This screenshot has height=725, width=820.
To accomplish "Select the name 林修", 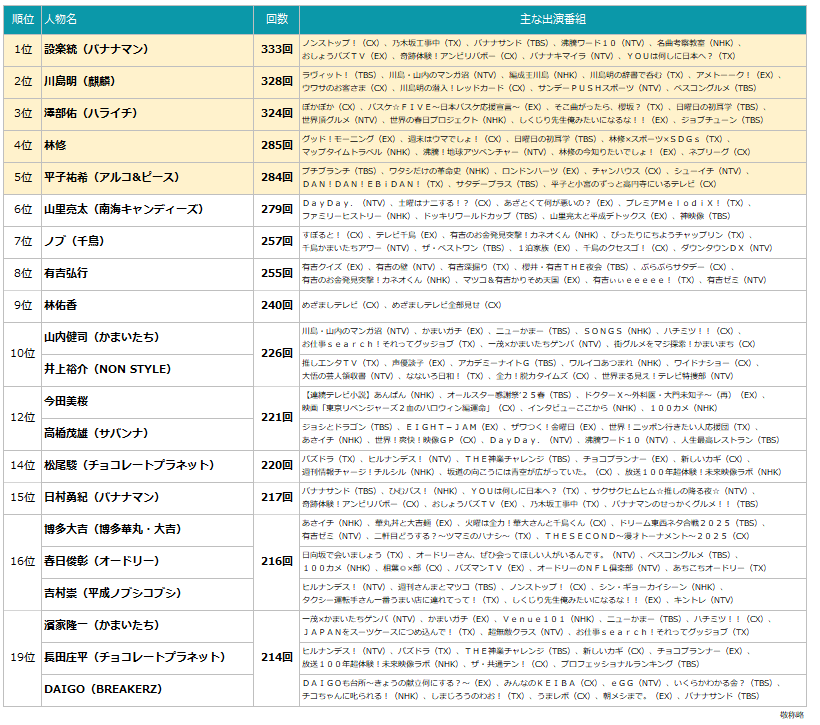I will (x=55, y=145).
